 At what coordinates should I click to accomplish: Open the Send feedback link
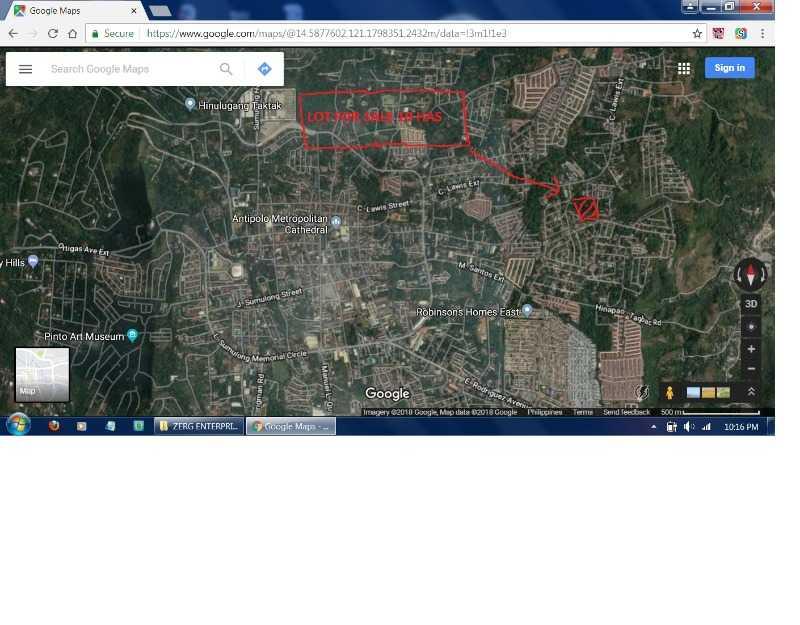coord(626,412)
